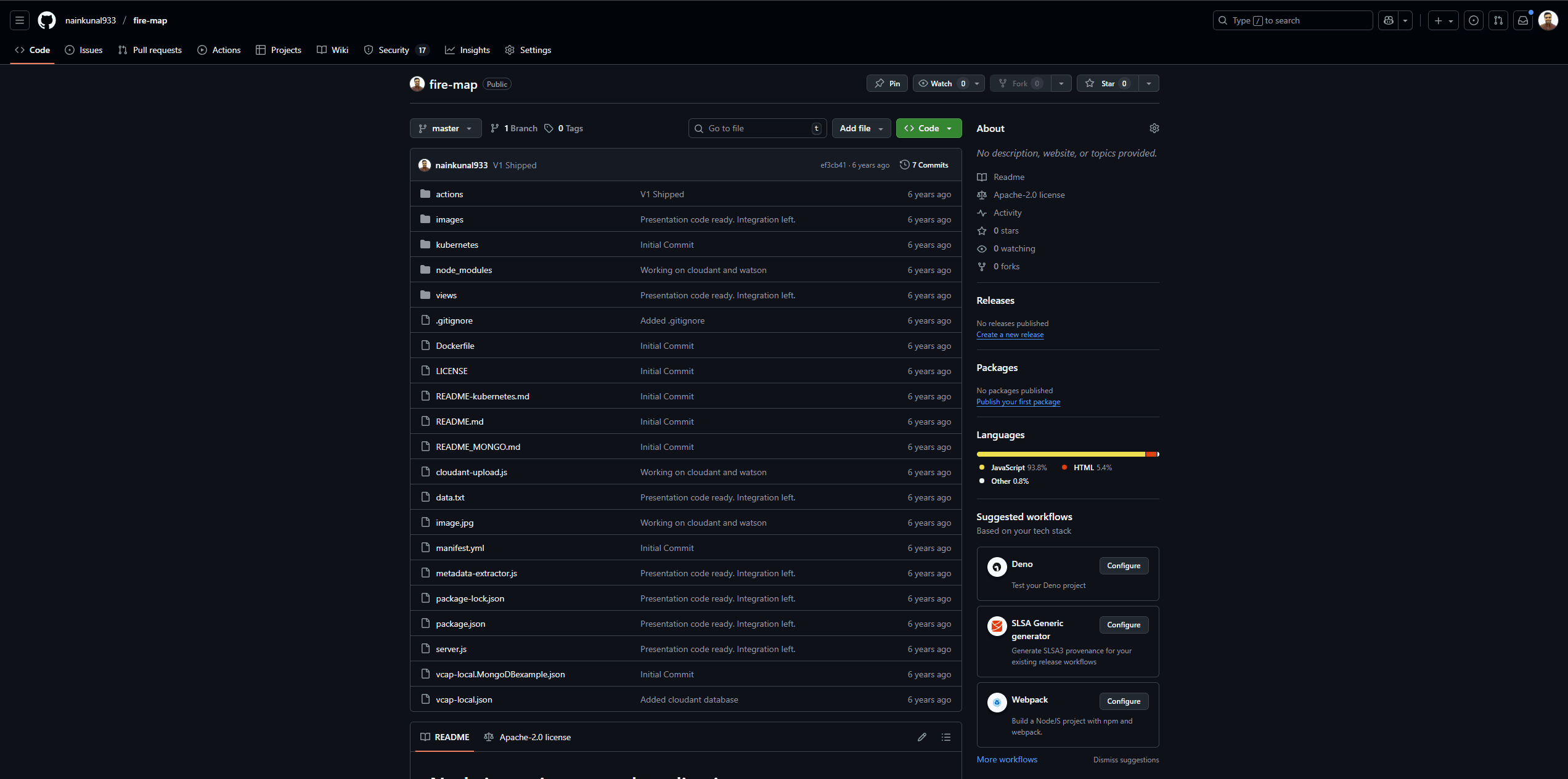Click the Create a new release link
This screenshot has height=779, width=1568.
pyautogui.click(x=1010, y=335)
